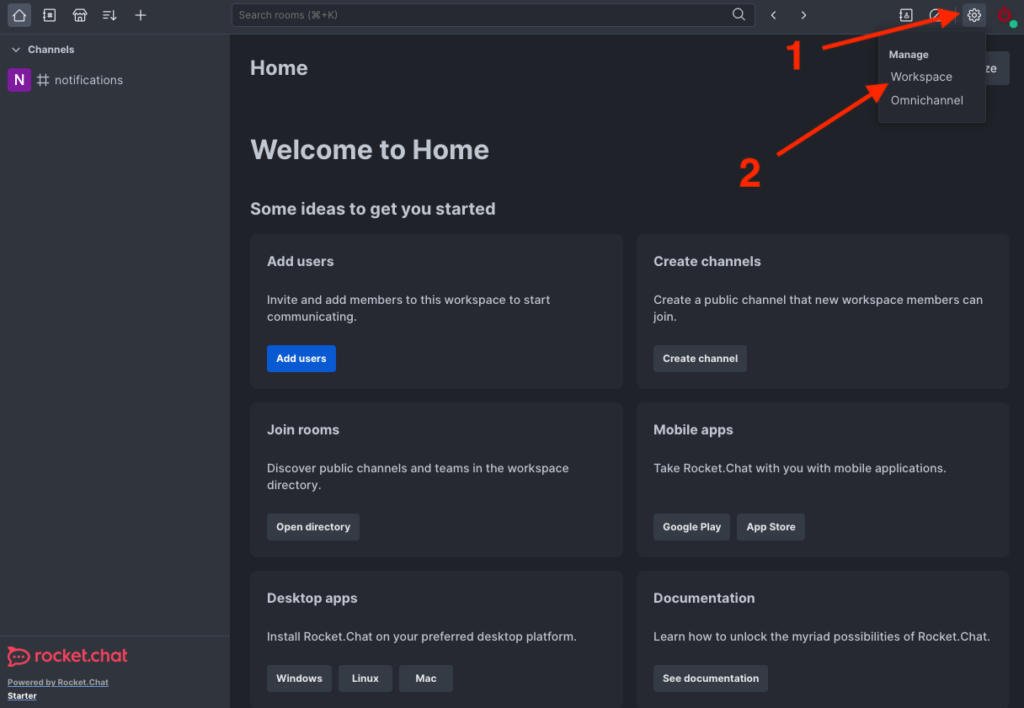Screen dimensions: 1024x708
Task: Click the blue Add users button
Action: (x=301, y=358)
